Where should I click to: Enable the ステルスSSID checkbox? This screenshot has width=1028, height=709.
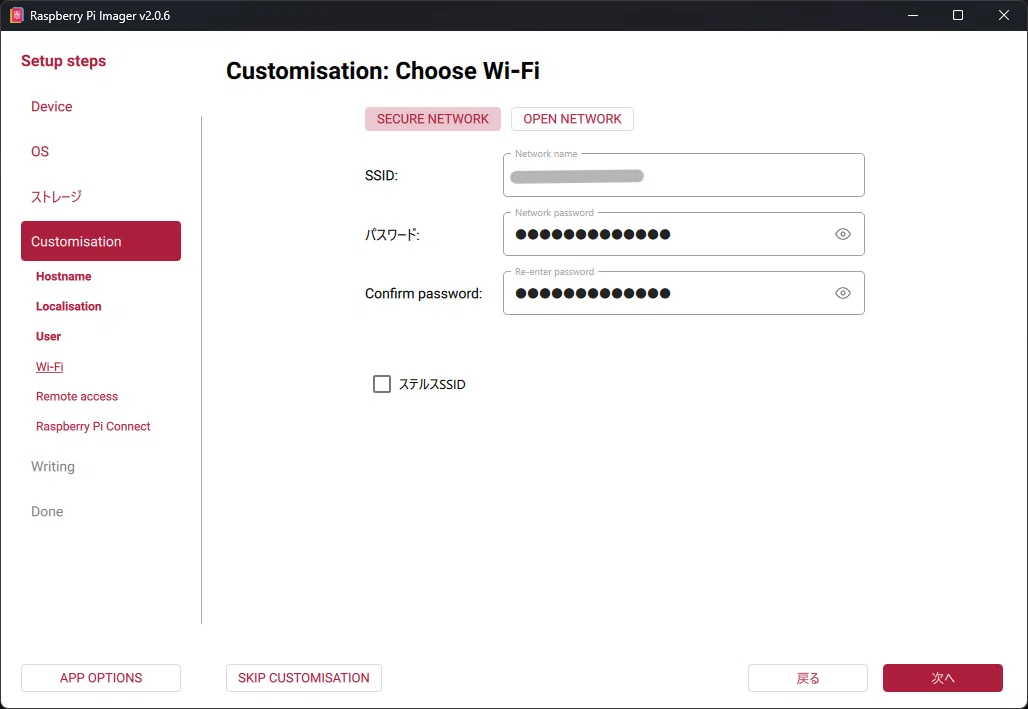382,384
